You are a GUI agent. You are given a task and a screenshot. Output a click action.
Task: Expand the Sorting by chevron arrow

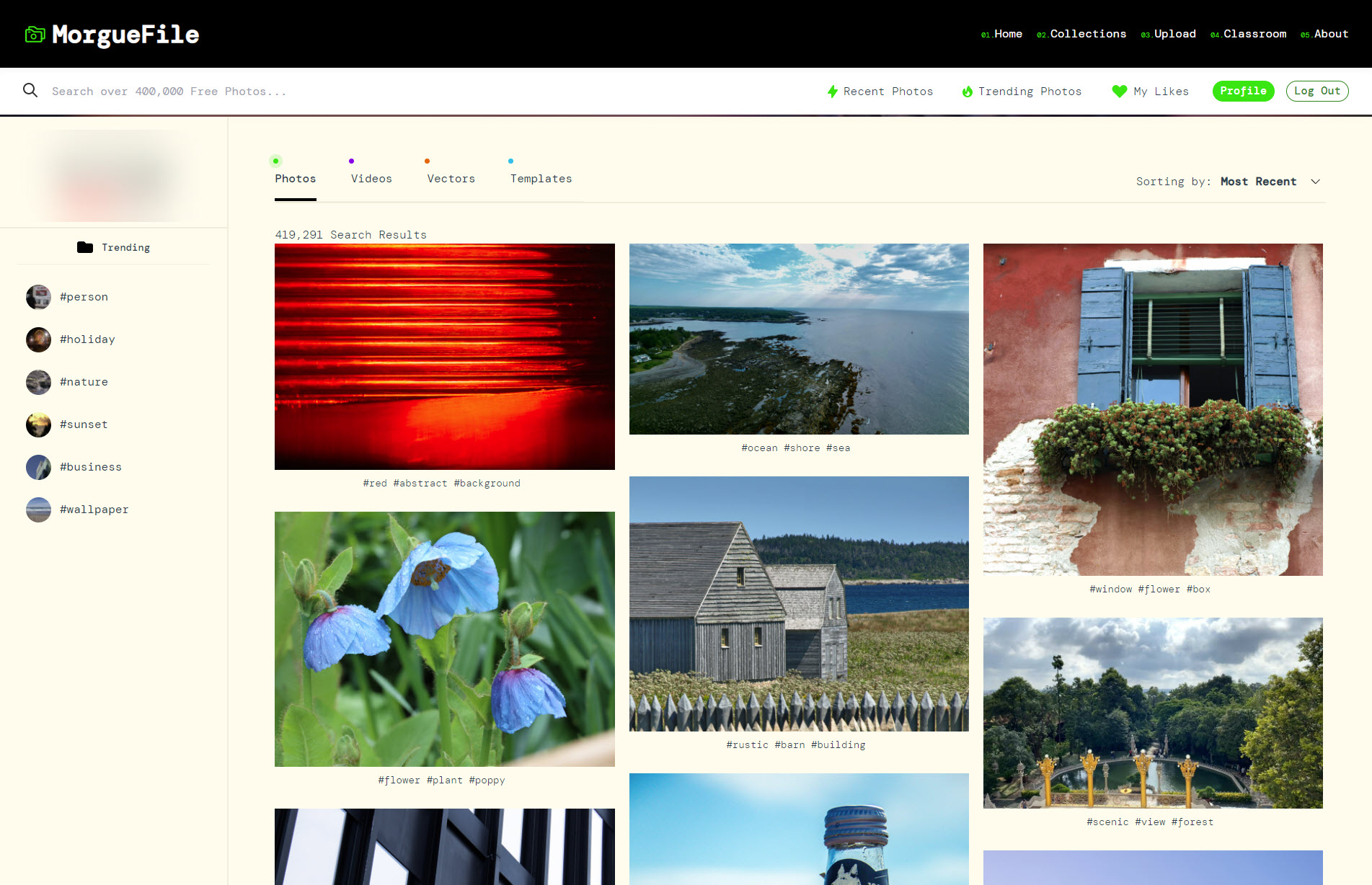coord(1316,182)
